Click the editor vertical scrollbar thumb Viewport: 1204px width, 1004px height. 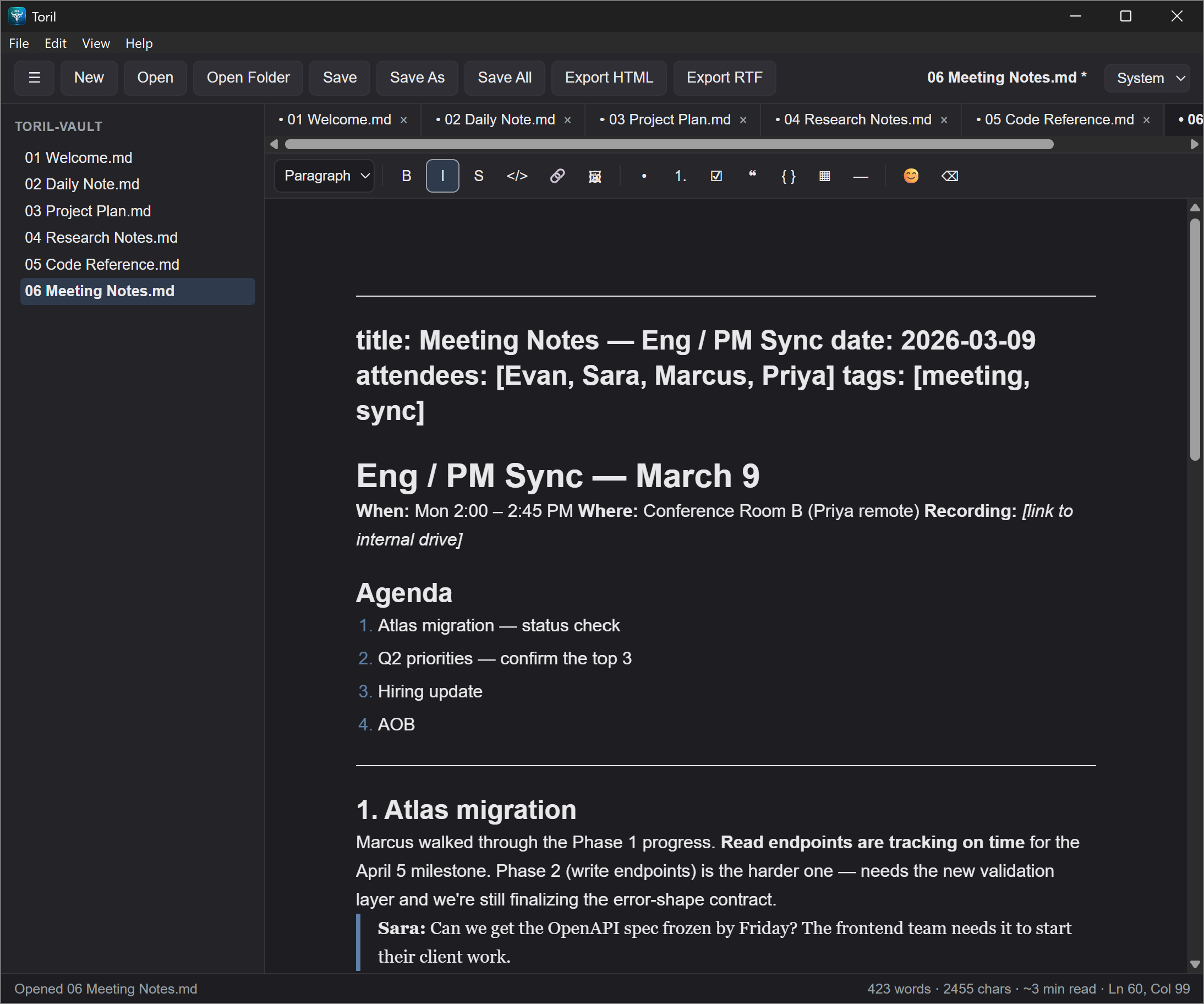(x=1195, y=340)
